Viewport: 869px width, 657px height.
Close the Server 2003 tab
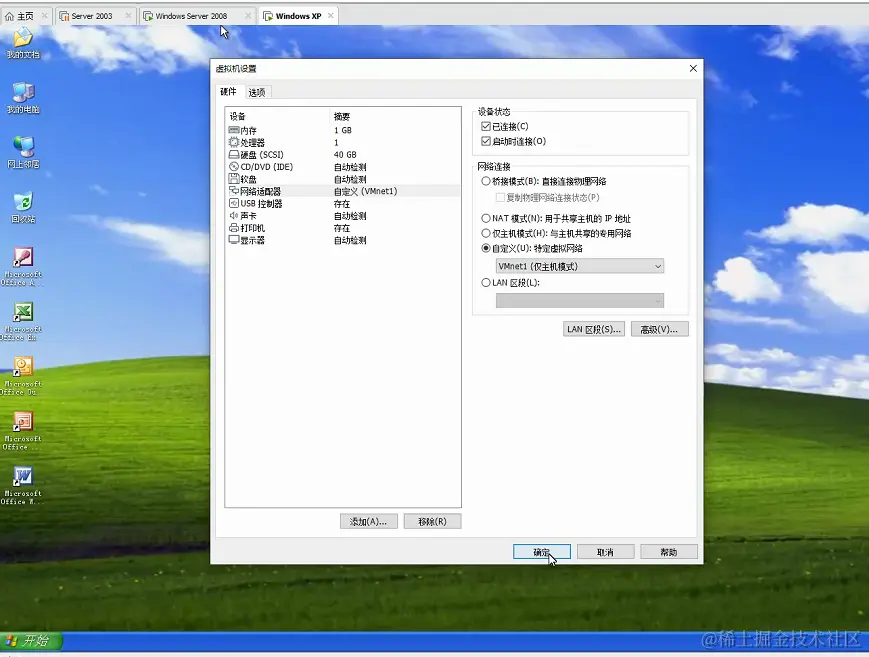pos(128,16)
